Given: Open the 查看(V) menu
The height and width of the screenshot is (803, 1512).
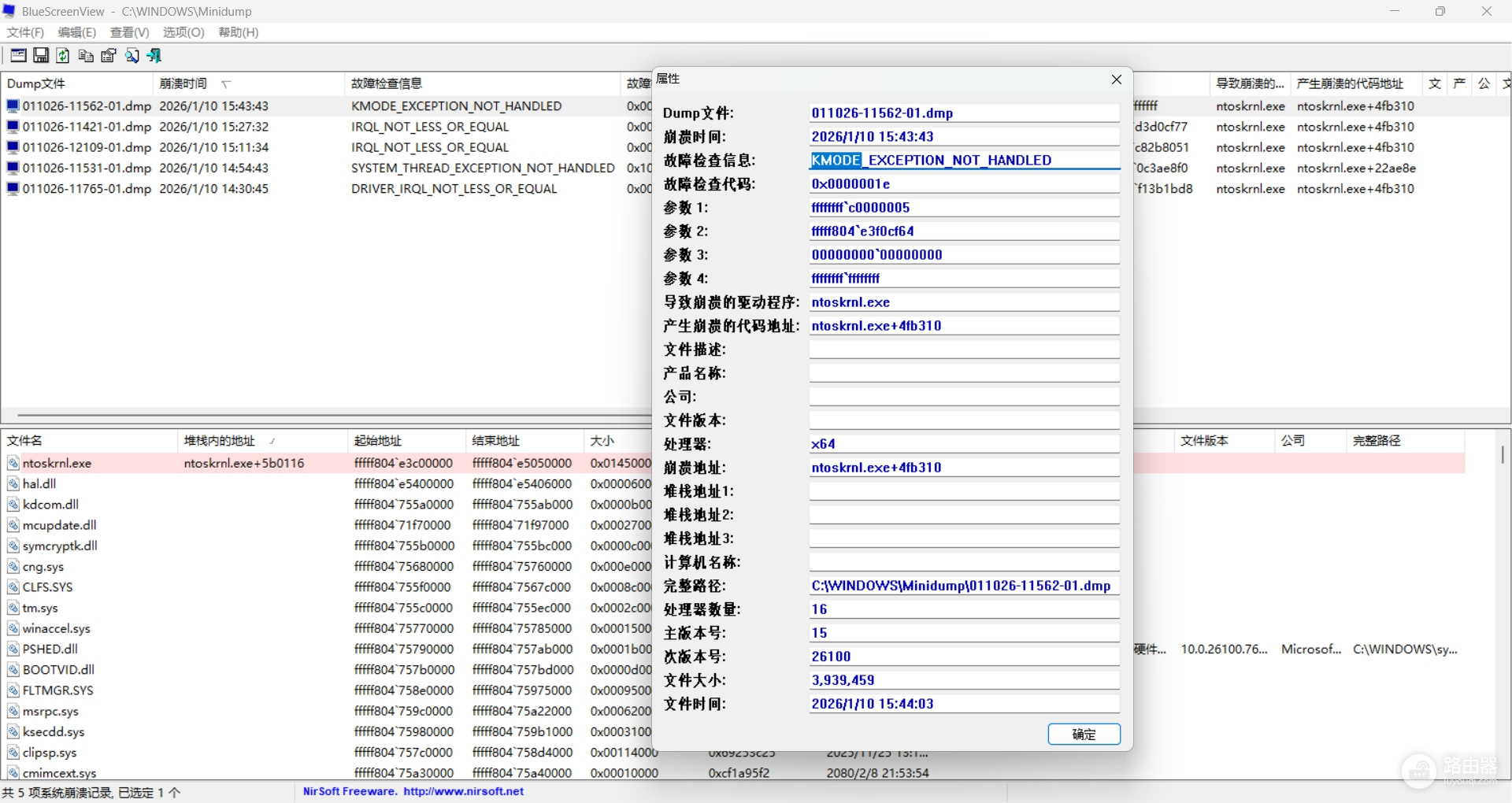Looking at the screenshot, I should [x=130, y=32].
